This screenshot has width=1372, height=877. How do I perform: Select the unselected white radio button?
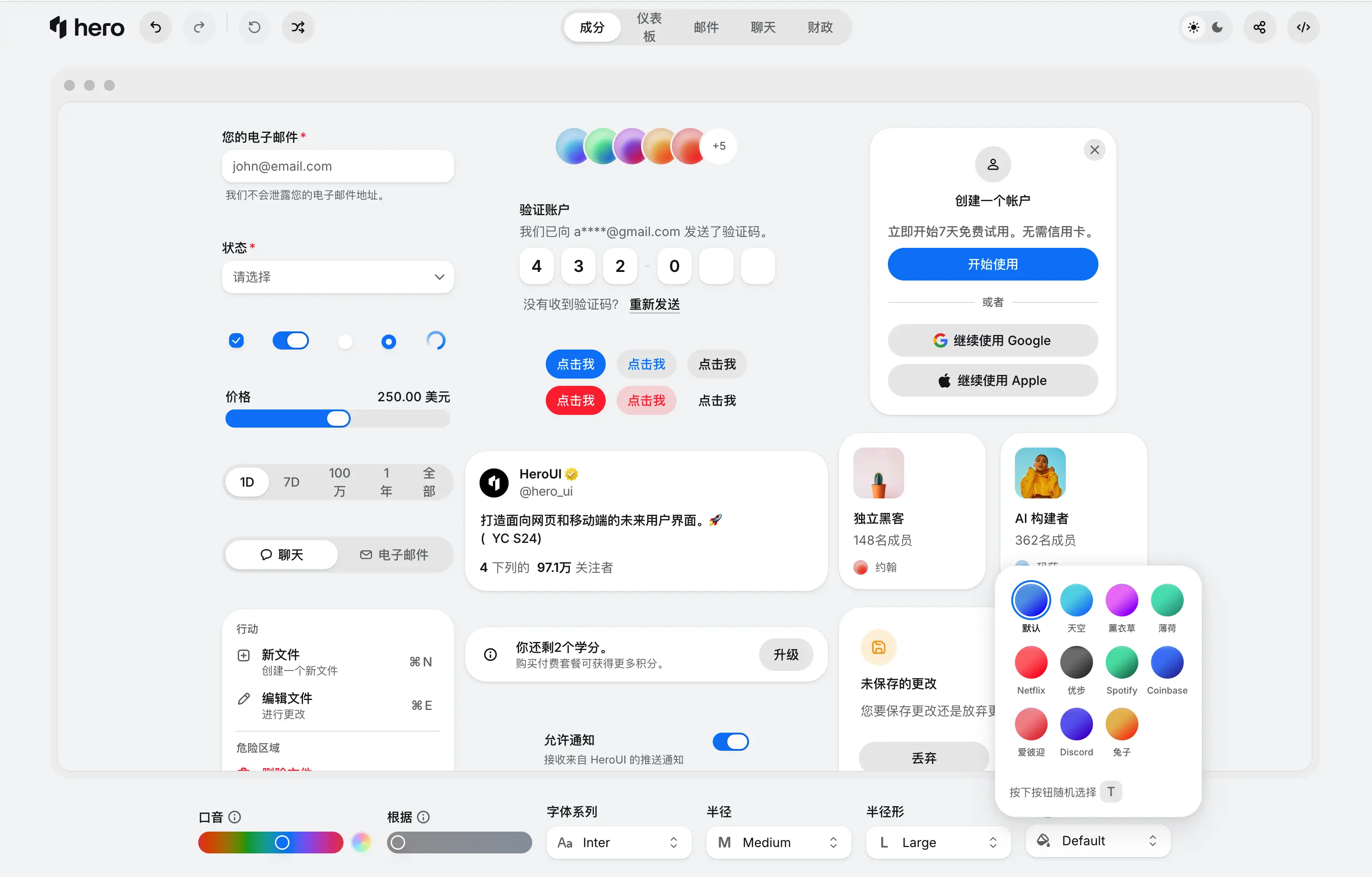point(345,341)
